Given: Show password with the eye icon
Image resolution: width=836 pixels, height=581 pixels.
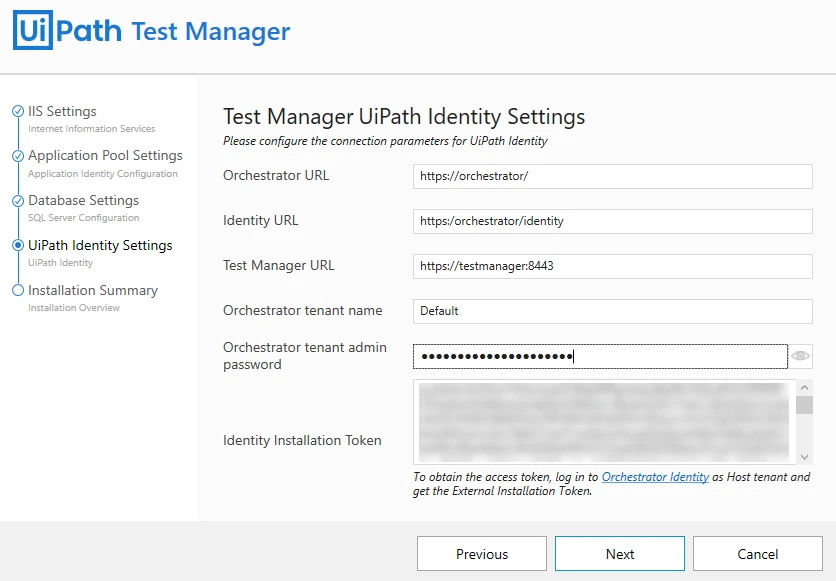Looking at the screenshot, I should click(x=800, y=356).
